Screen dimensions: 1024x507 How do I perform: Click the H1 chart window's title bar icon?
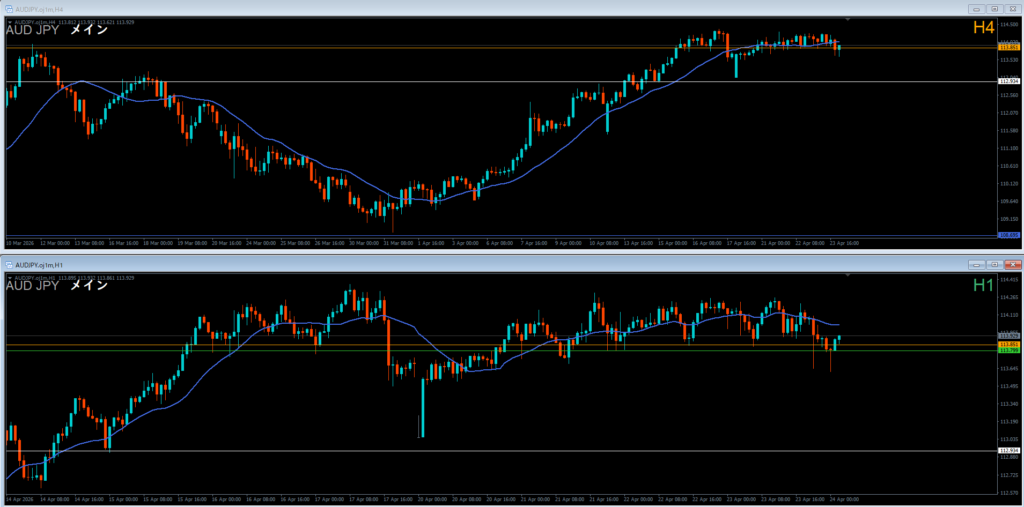pos(9,265)
